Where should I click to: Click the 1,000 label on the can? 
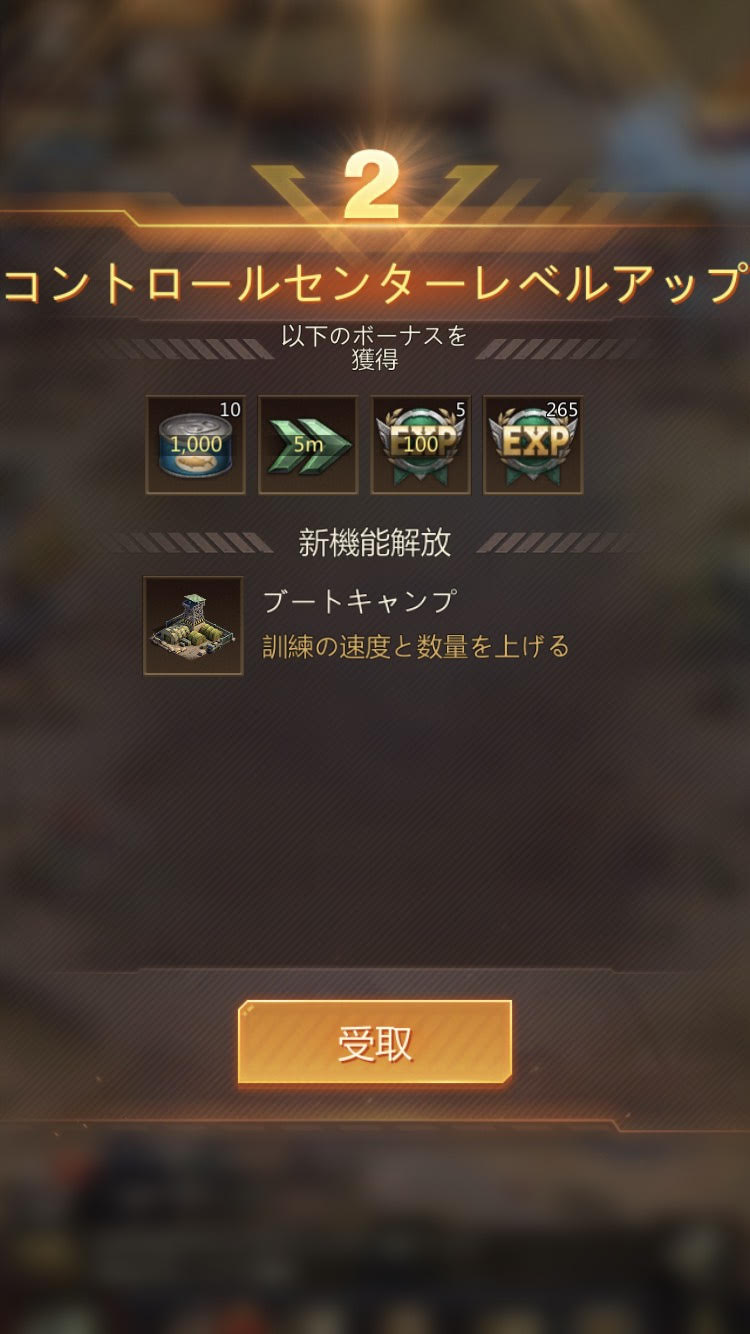(x=196, y=445)
